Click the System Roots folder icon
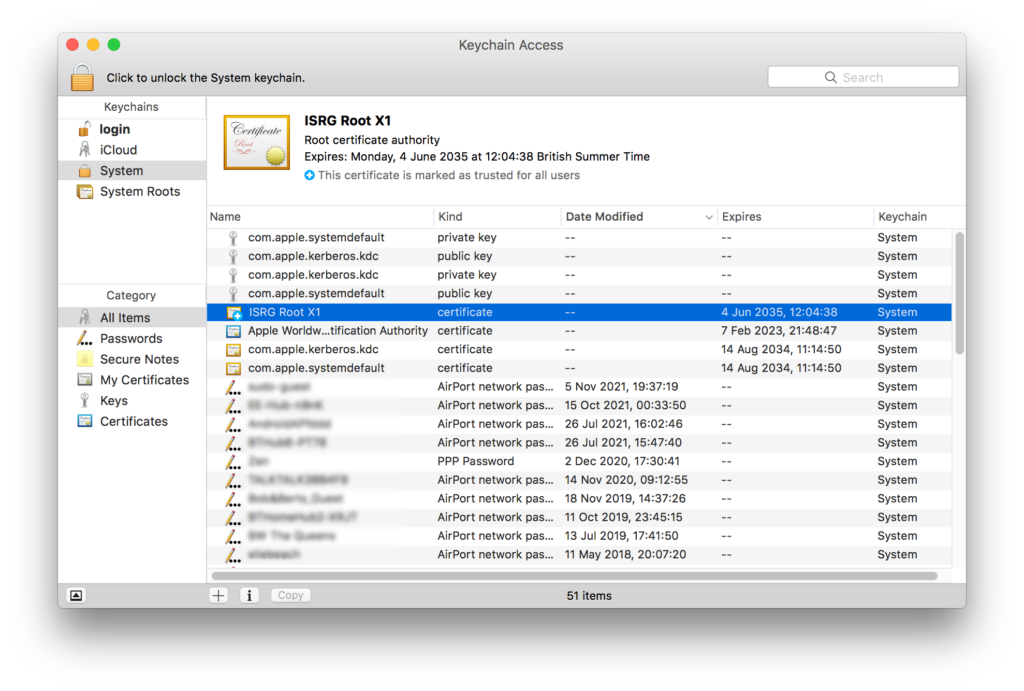Screen dimensions: 1024x691 click(85, 191)
